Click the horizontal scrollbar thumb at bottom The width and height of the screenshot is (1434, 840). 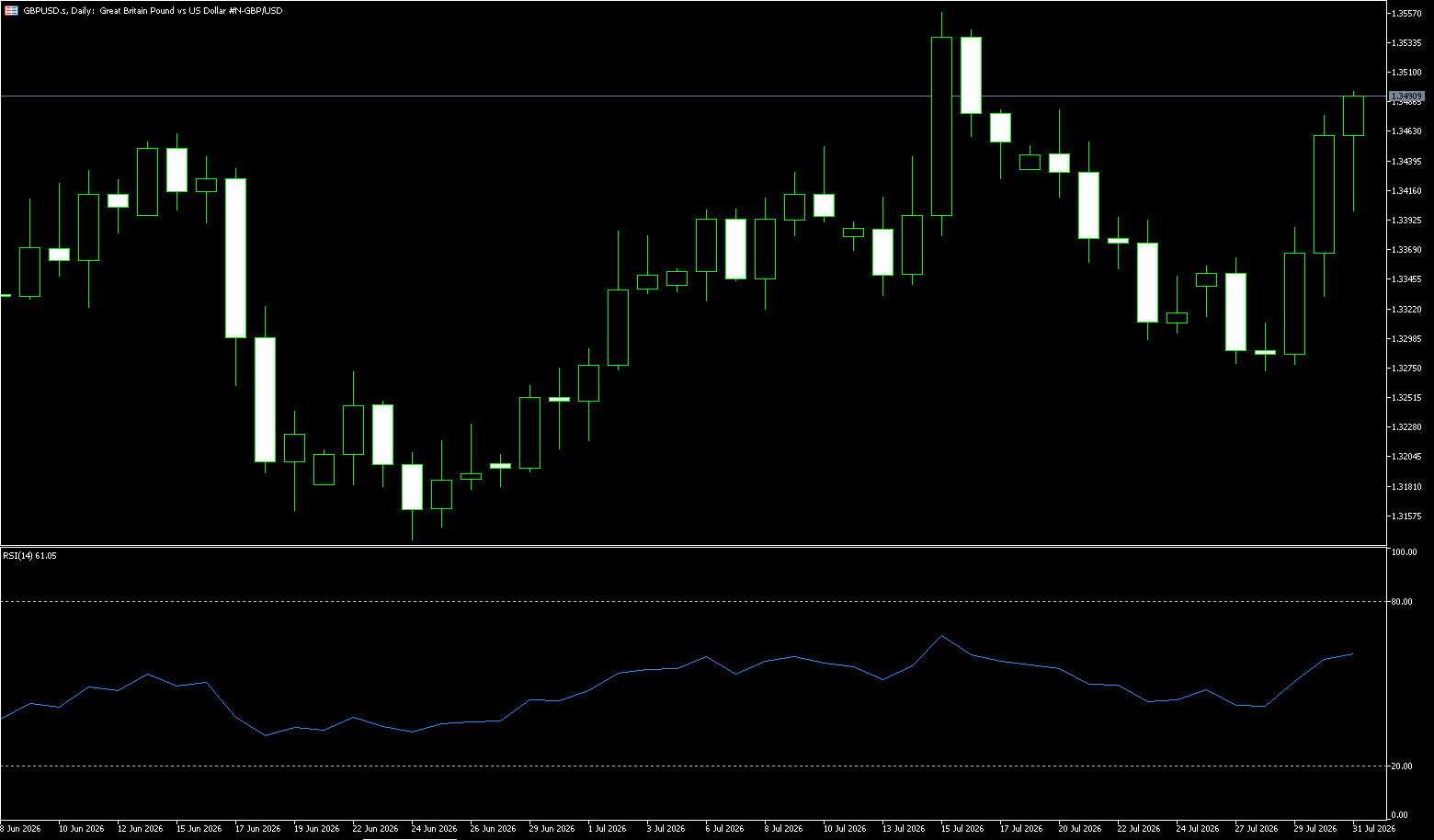(x=410, y=838)
